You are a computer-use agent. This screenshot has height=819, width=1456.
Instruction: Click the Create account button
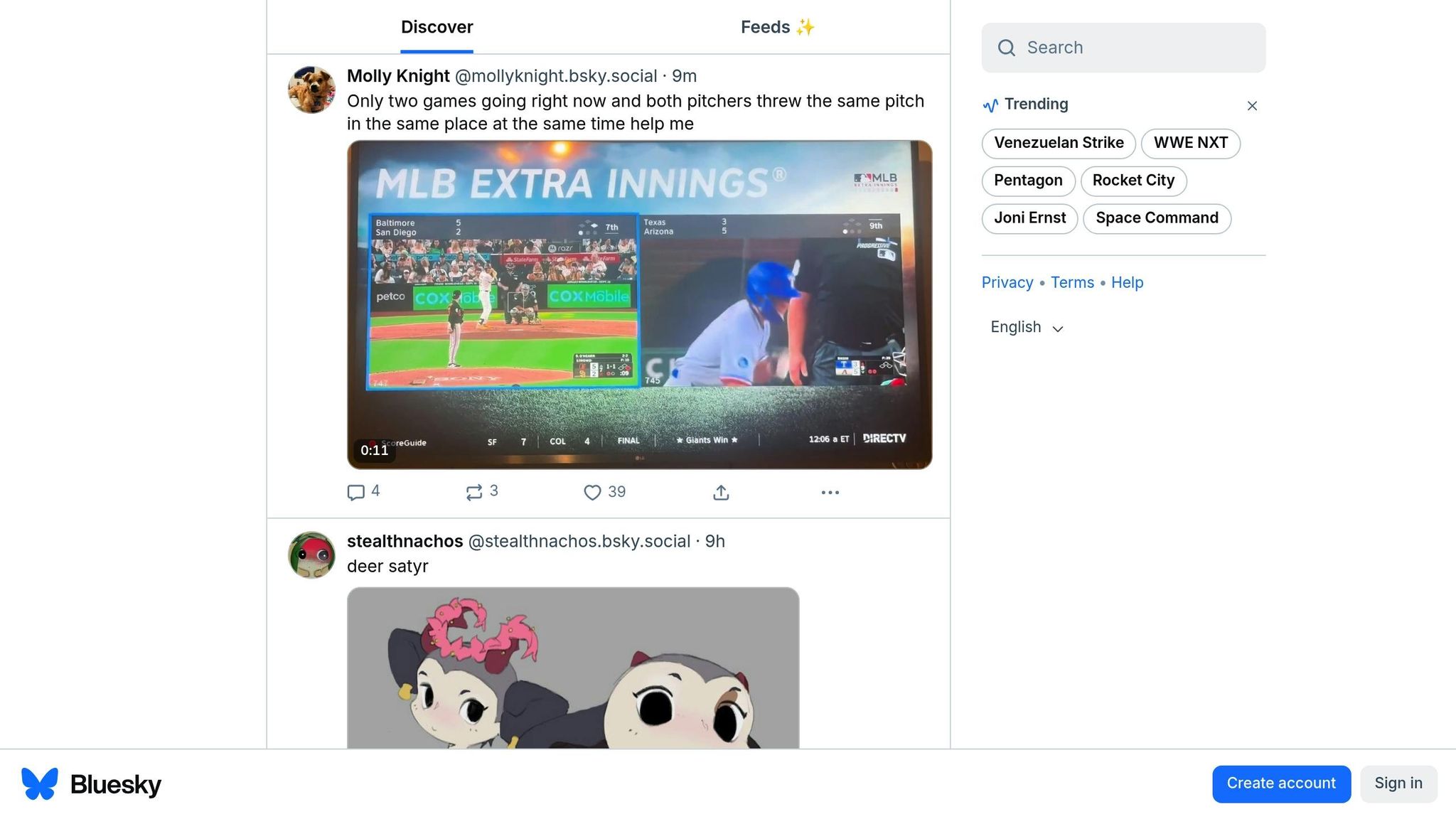[x=1281, y=783]
